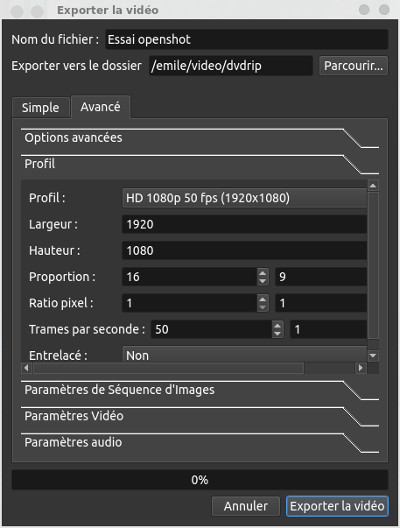The height and width of the screenshot is (528, 400).
Task: Click the scroll up arrow in Profil panel
Action: 373,186
